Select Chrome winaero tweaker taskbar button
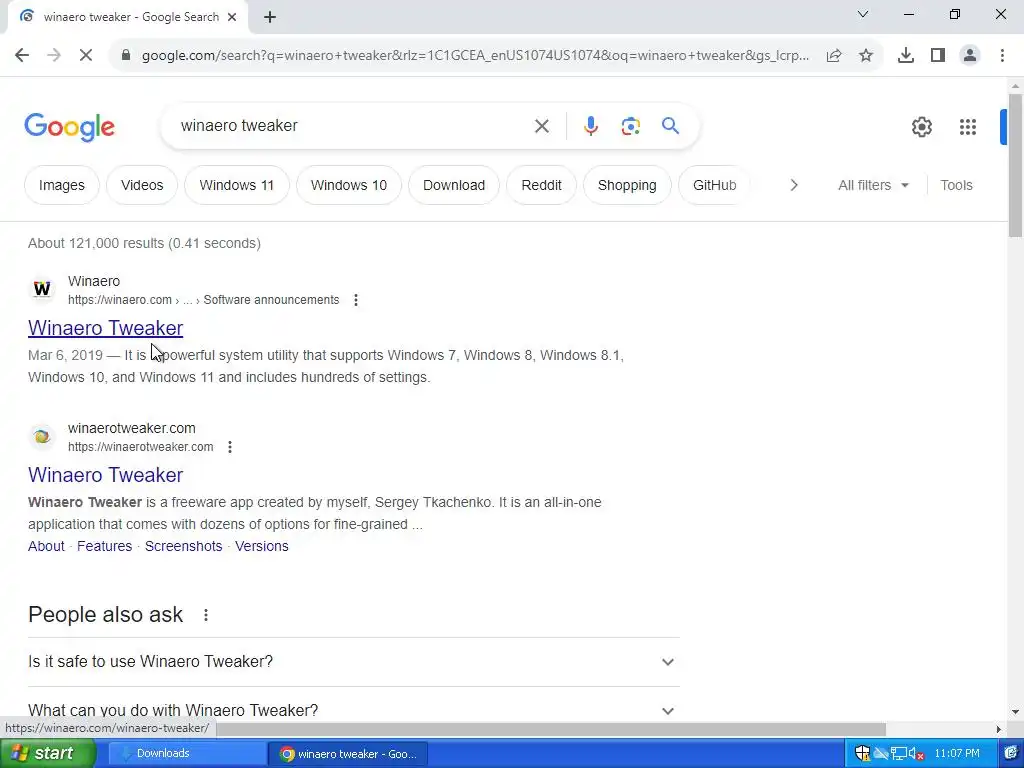 pos(347,754)
